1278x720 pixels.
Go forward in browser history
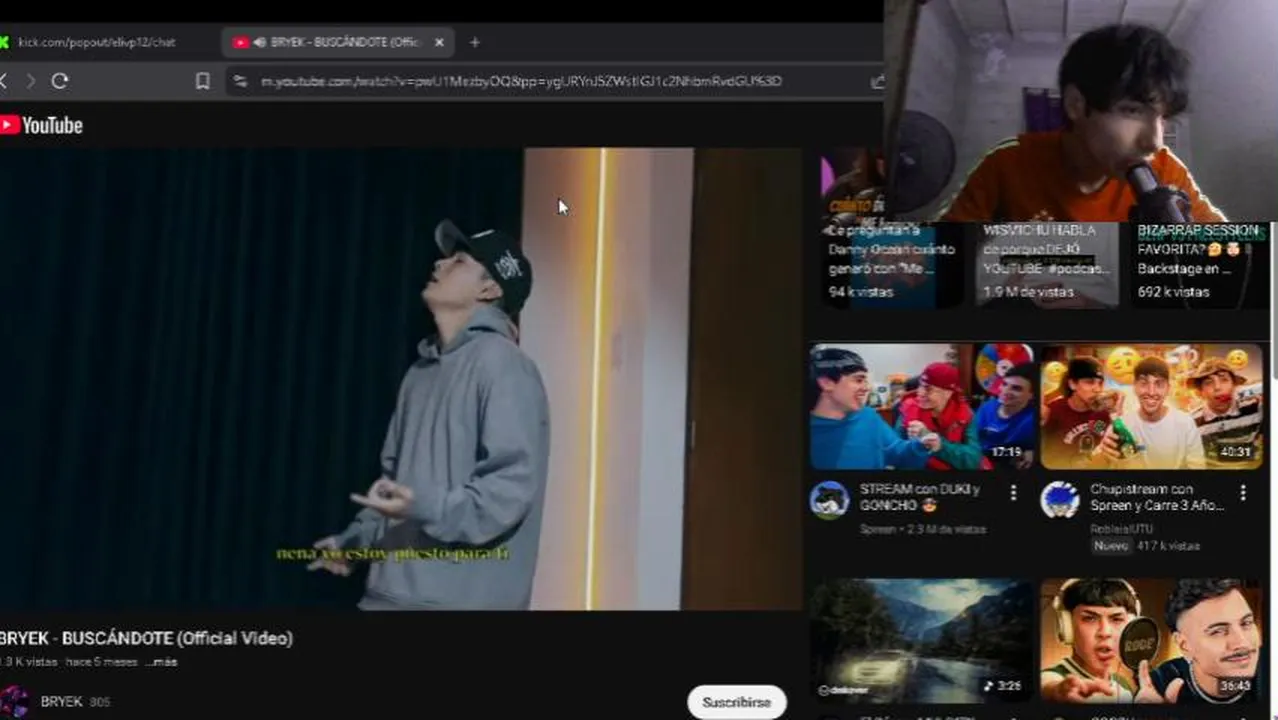click(30, 81)
